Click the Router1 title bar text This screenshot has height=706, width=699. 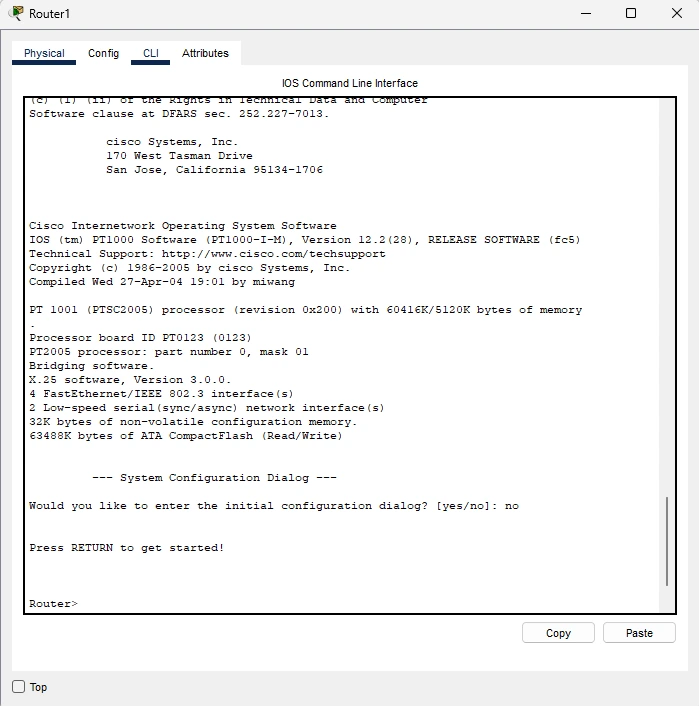50,13
